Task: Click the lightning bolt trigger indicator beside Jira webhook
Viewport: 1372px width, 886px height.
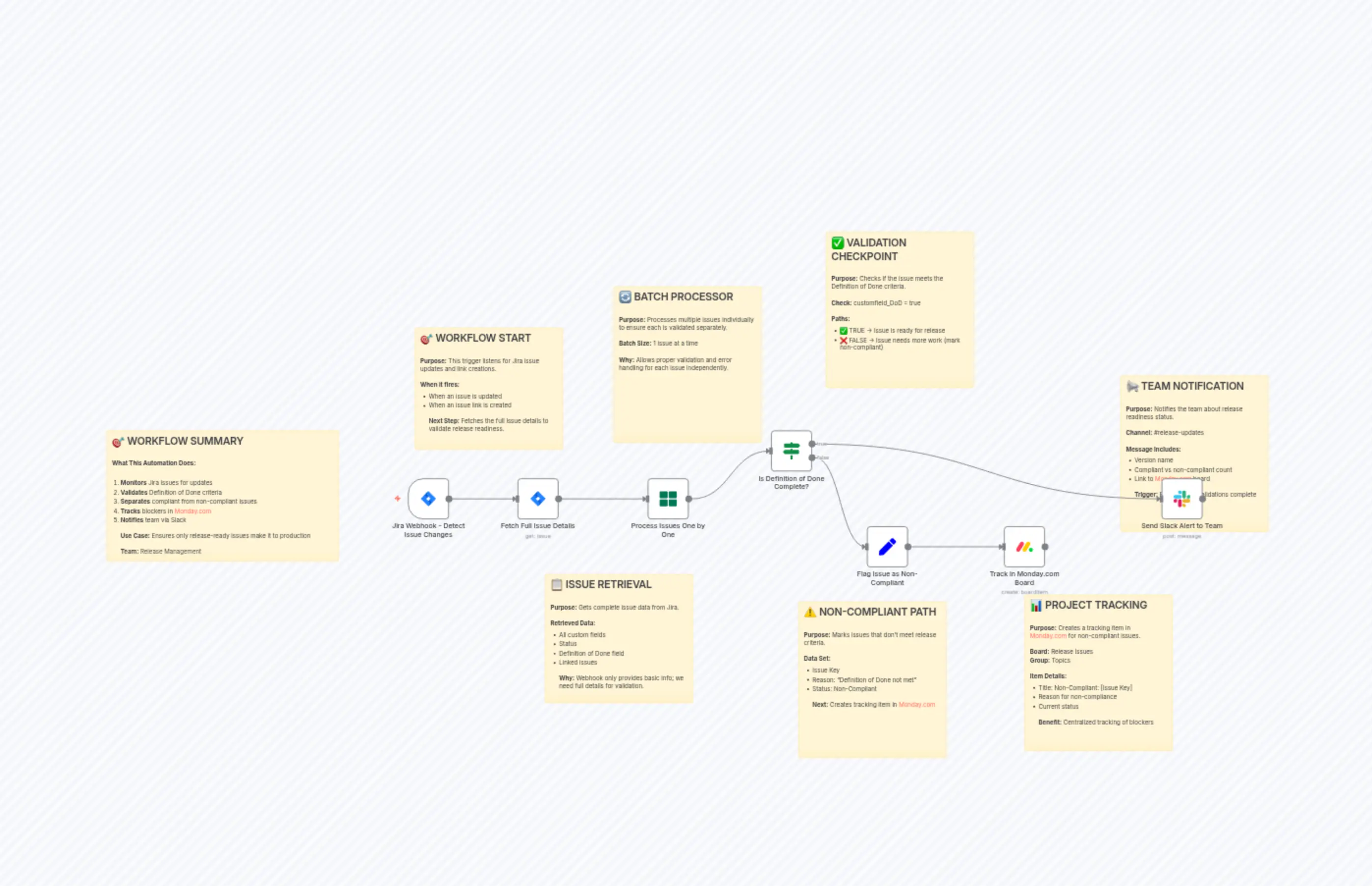Action: (x=398, y=499)
